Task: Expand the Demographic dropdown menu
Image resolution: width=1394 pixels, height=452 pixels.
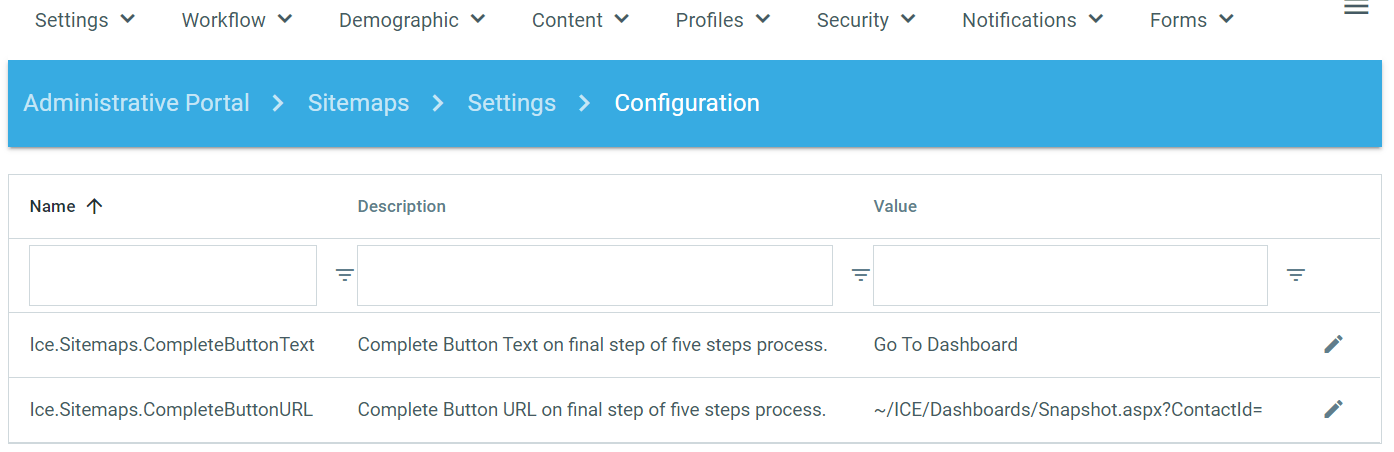Action: coord(412,20)
